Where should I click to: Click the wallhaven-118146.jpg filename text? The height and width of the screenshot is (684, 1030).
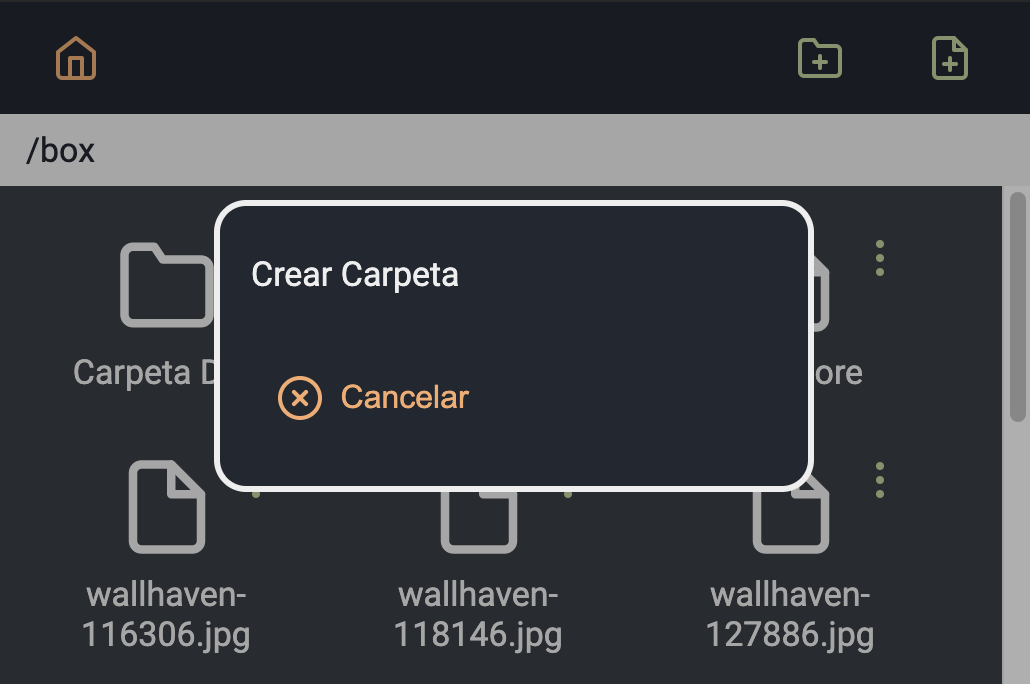478,614
